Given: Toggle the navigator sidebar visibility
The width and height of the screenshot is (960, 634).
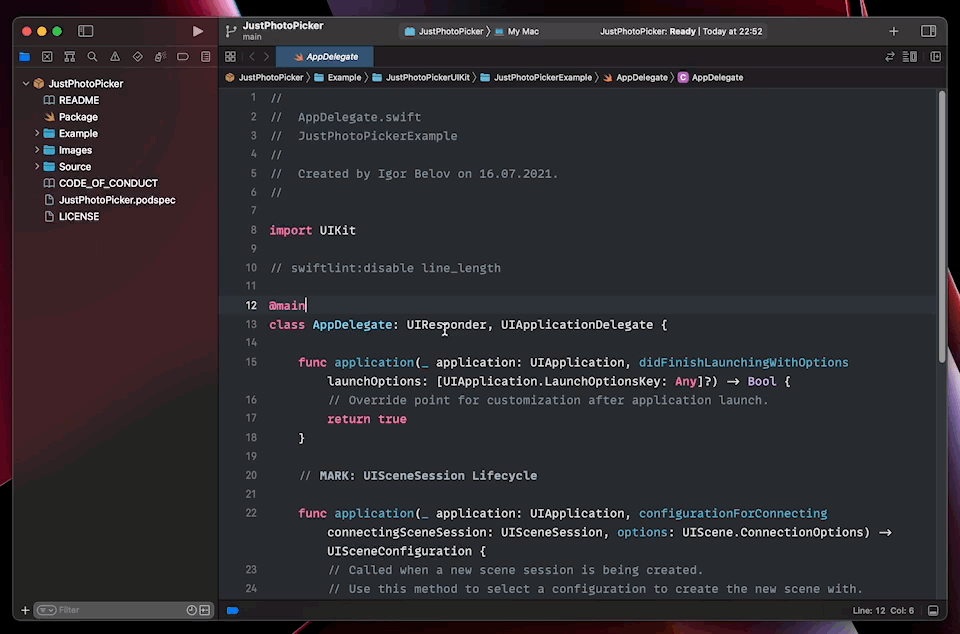Looking at the screenshot, I should [85, 31].
